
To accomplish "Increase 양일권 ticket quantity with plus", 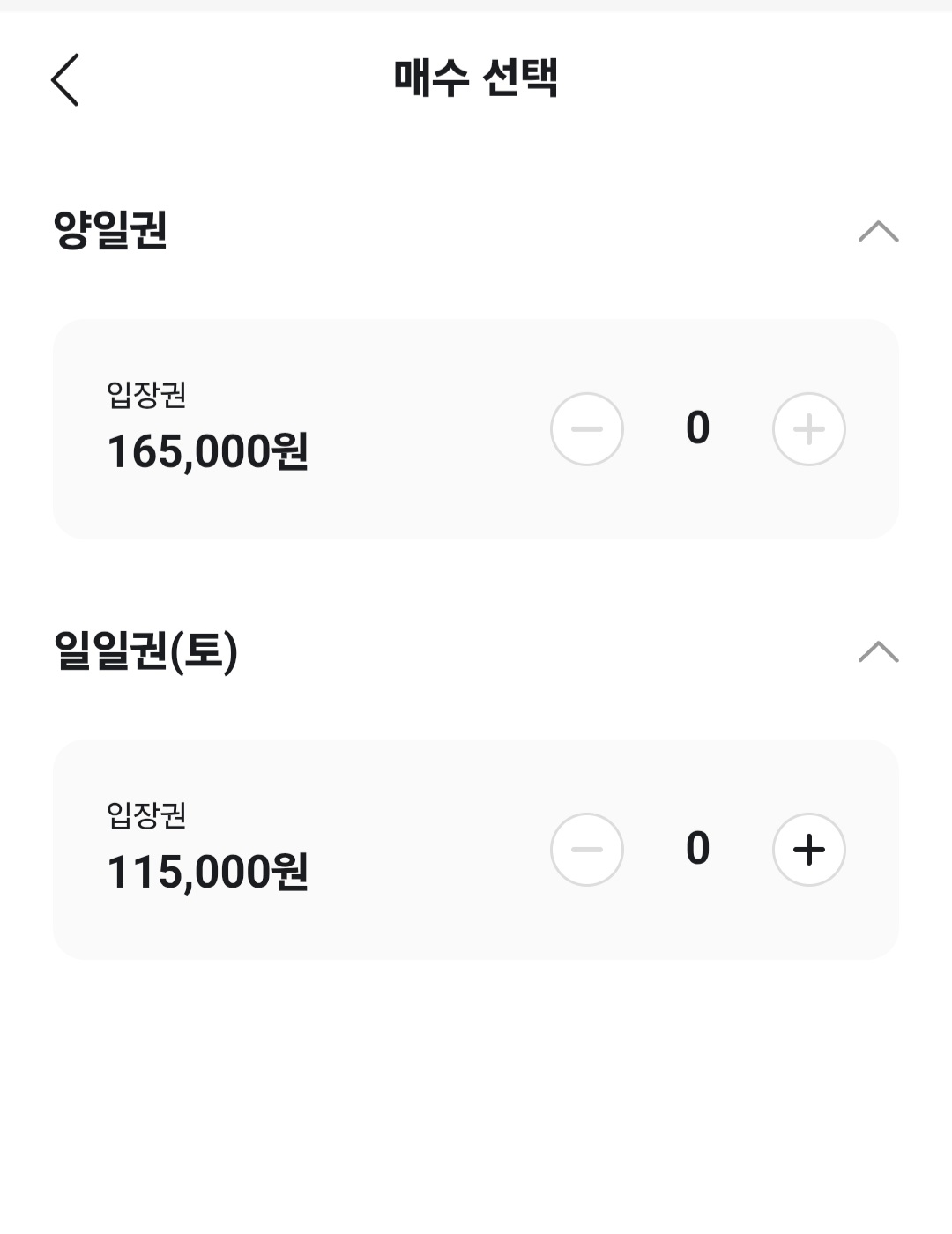I will (x=808, y=429).
